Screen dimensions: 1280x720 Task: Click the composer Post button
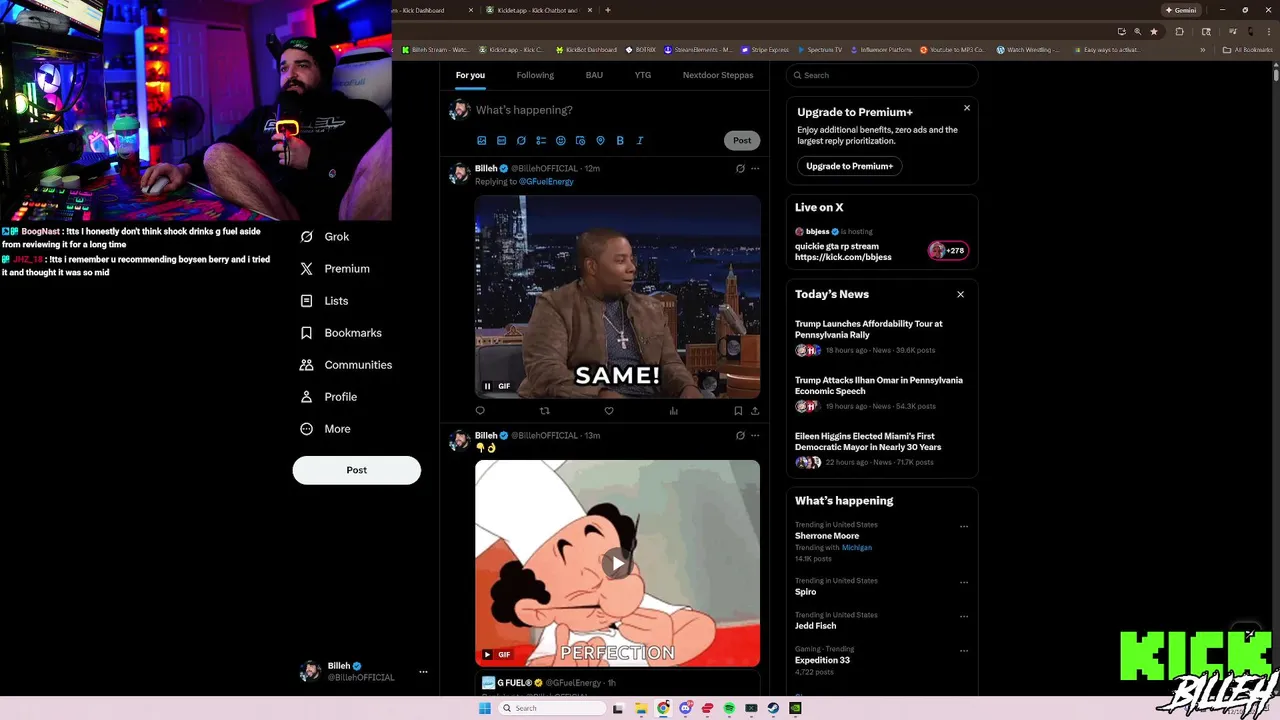(x=742, y=141)
